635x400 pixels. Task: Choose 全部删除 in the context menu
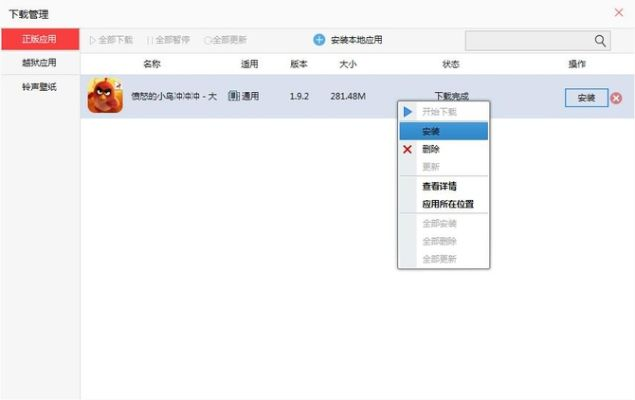point(444,241)
